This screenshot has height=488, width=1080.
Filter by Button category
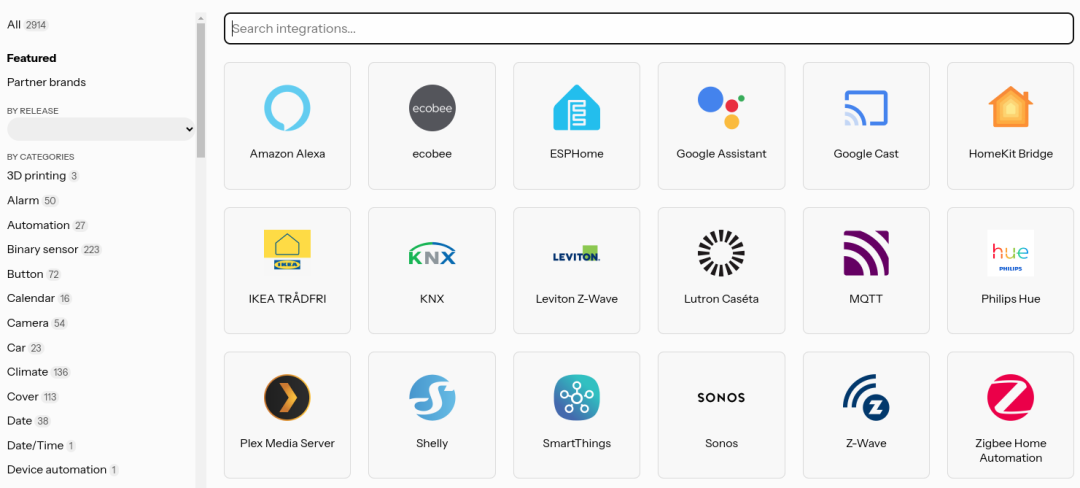(x=34, y=274)
